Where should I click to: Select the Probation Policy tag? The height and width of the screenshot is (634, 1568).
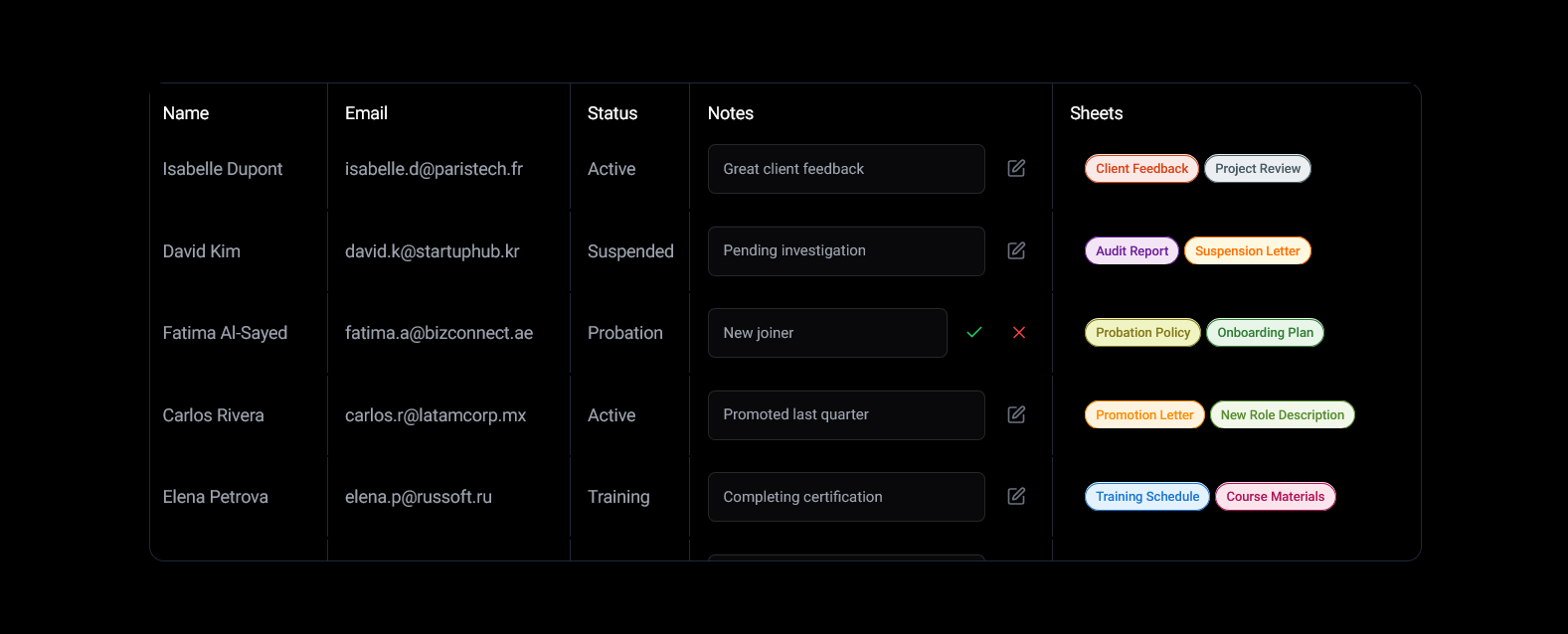click(x=1142, y=333)
